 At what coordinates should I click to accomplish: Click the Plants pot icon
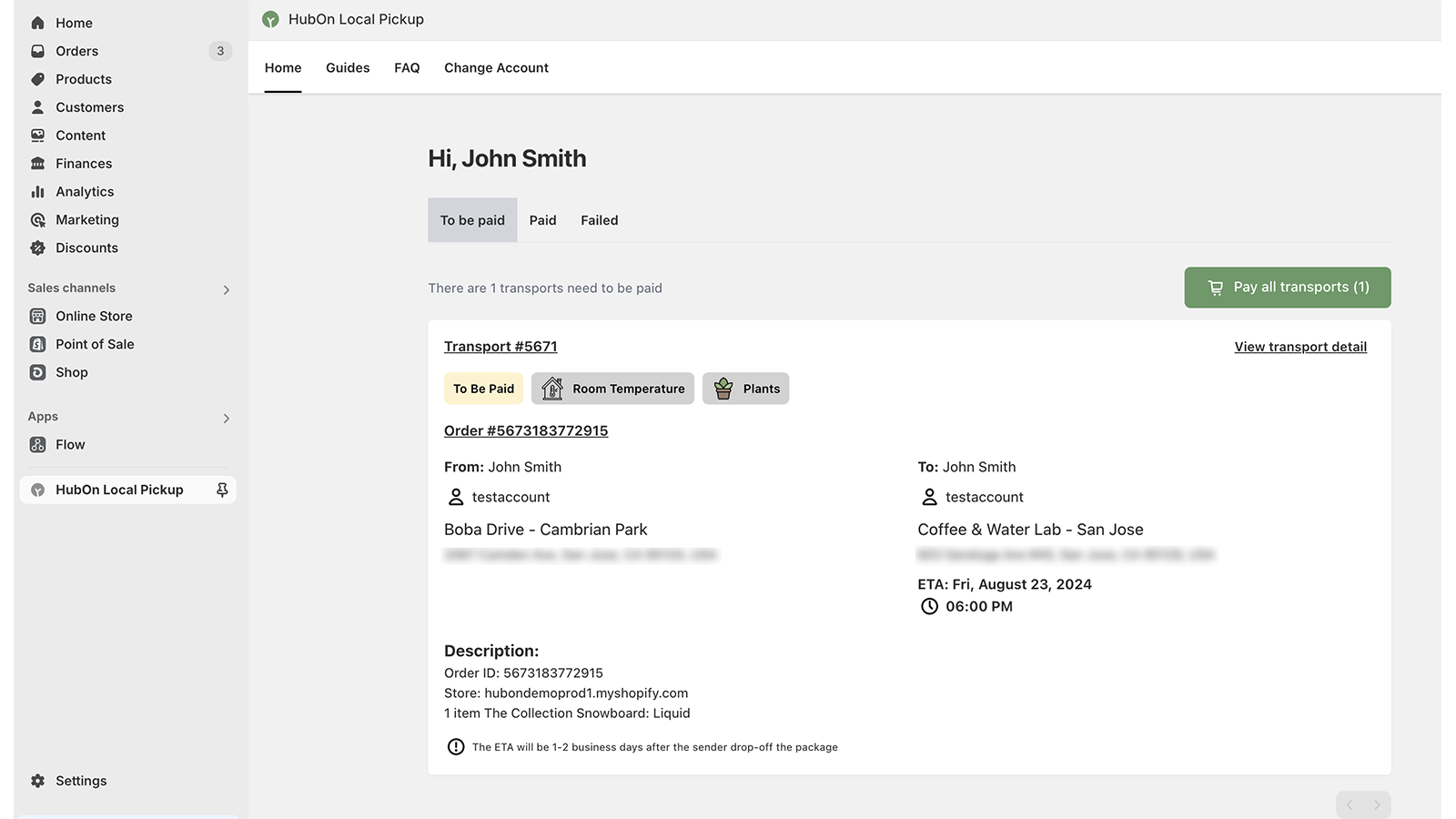[x=723, y=389]
